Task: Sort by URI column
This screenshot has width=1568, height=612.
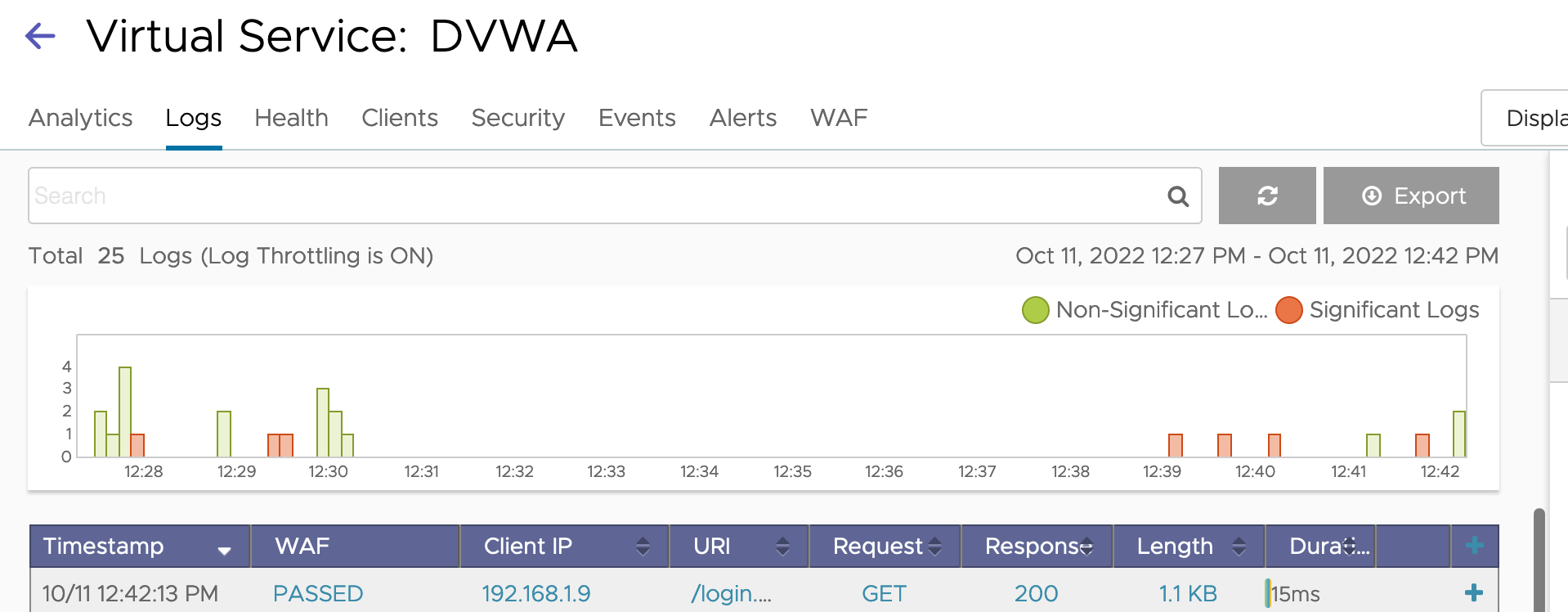Action: [x=739, y=546]
